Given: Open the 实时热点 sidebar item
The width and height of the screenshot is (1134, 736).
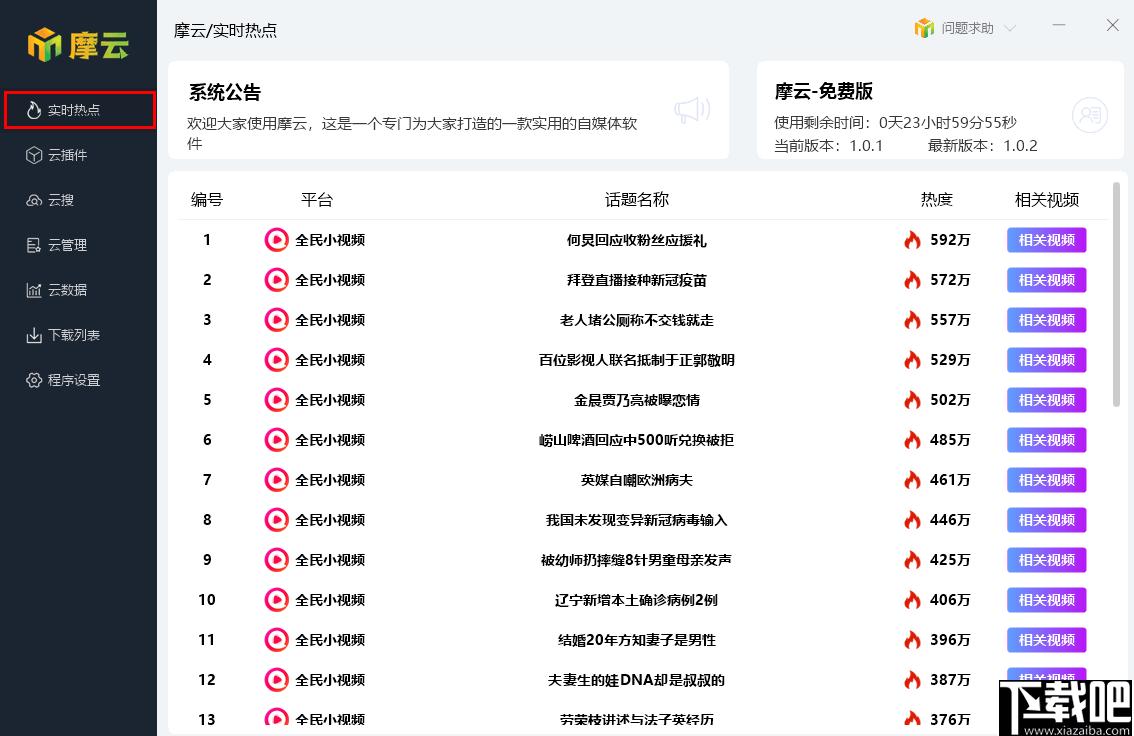Looking at the screenshot, I should click(x=80, y=110).
